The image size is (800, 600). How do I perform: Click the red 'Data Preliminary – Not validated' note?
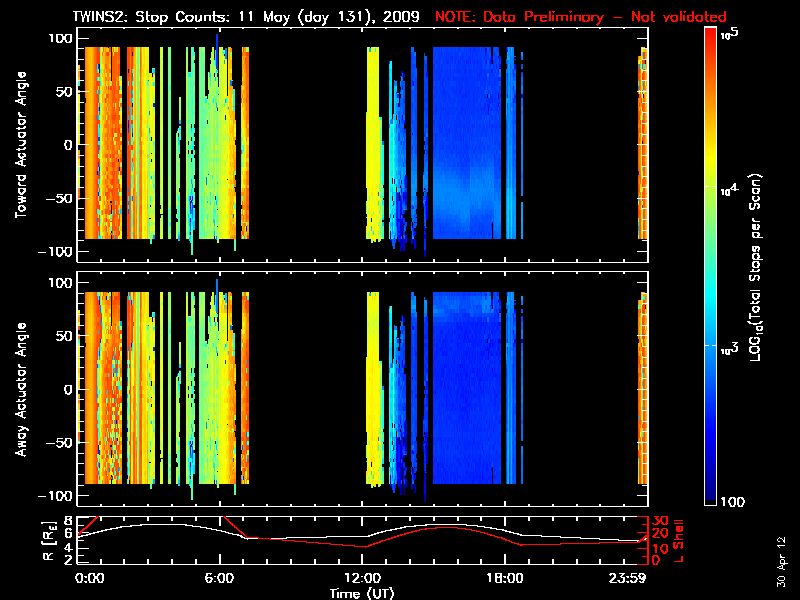point(580,17)
